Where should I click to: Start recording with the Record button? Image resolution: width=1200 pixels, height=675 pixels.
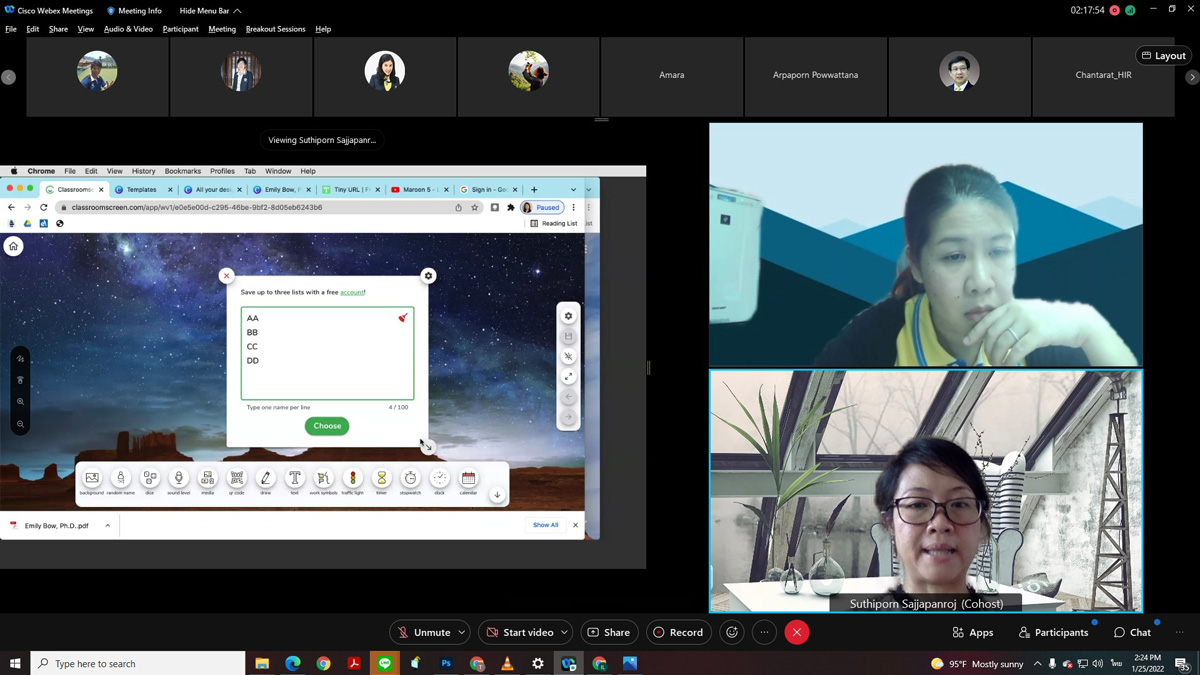tap(678, 632)
